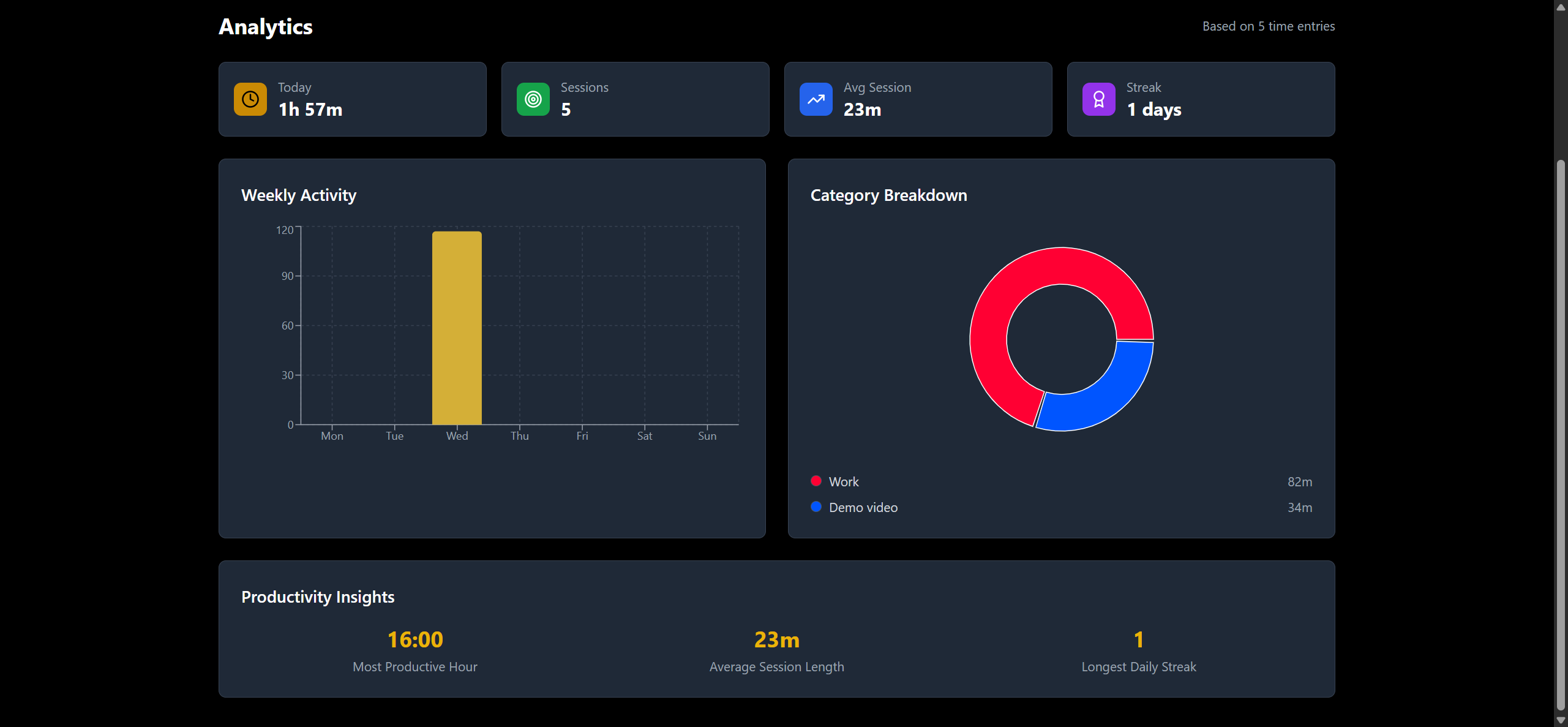Viewport: 1568px width, 727px height.
Task: Click the Based on 5 time entries text
Action: 1268,26
